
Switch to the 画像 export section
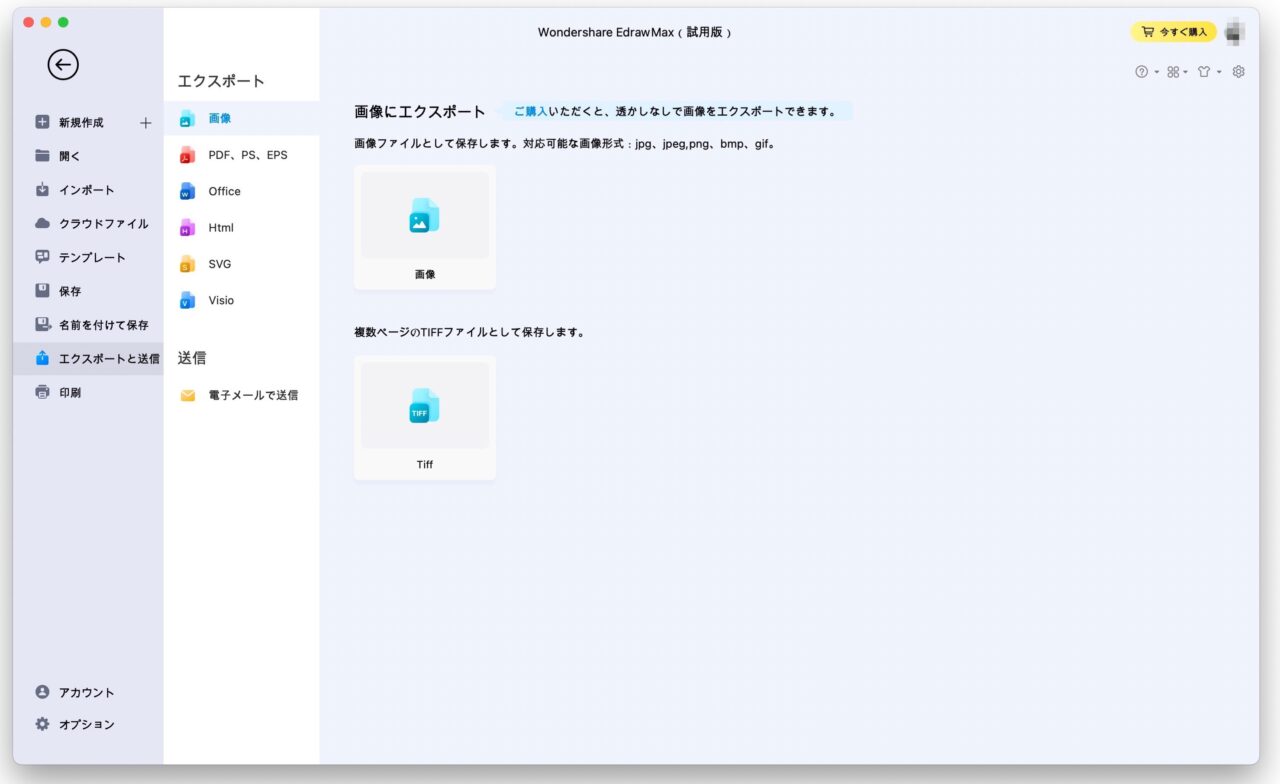(x=219, y=117)
